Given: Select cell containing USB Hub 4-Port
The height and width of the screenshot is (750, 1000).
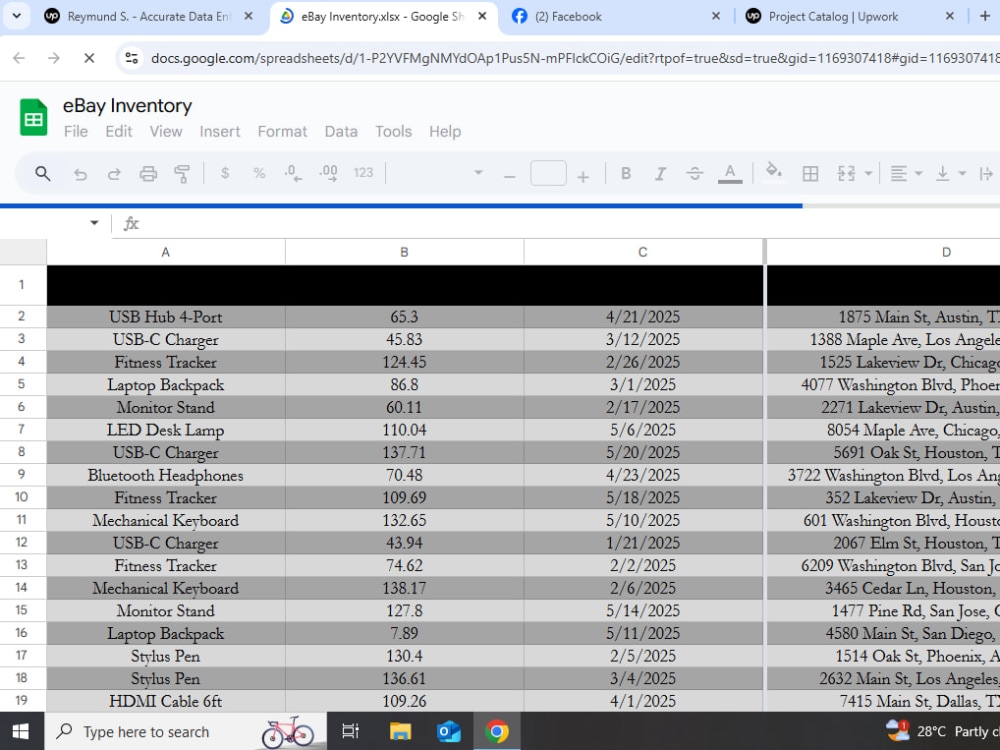Looking at the screenshot, I should [x=166, y=317].
